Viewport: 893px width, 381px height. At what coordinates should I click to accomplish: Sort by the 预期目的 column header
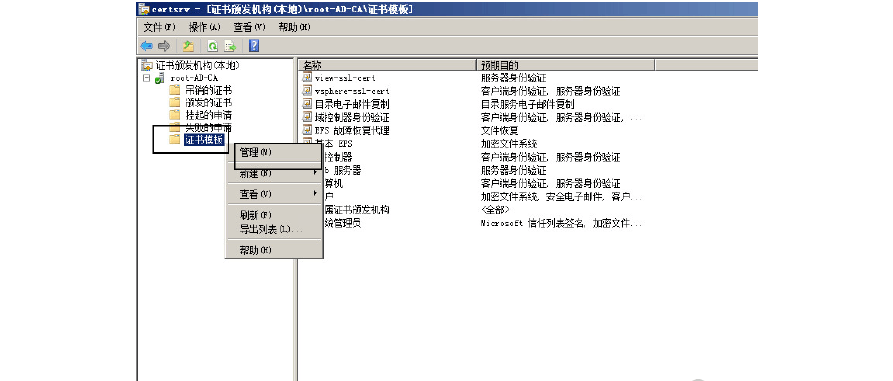(x=565, y=65)
